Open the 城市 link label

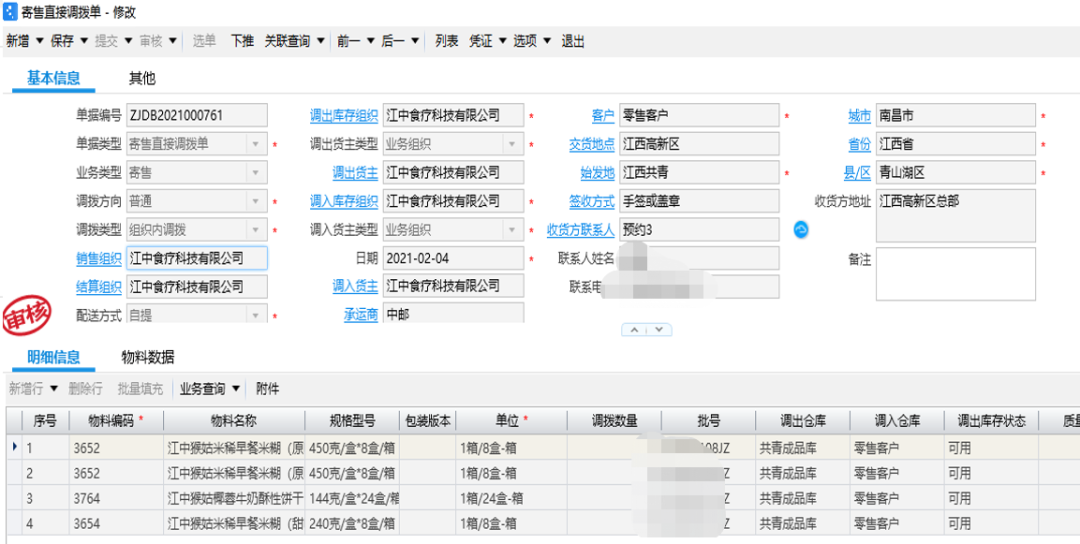click(860, 116)
